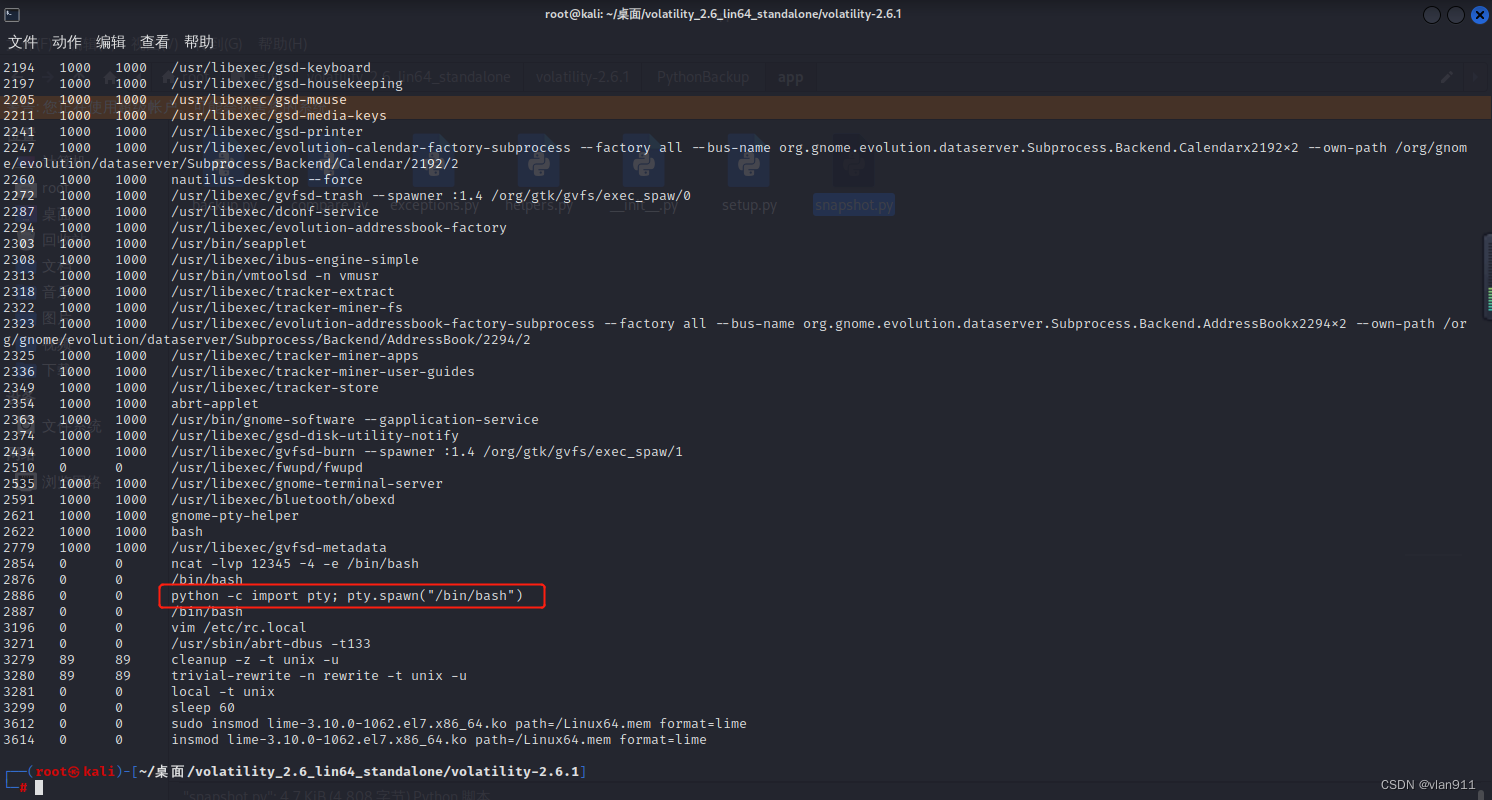Open the 帮助 menu

pyautogui.click(x=199, y=42)
